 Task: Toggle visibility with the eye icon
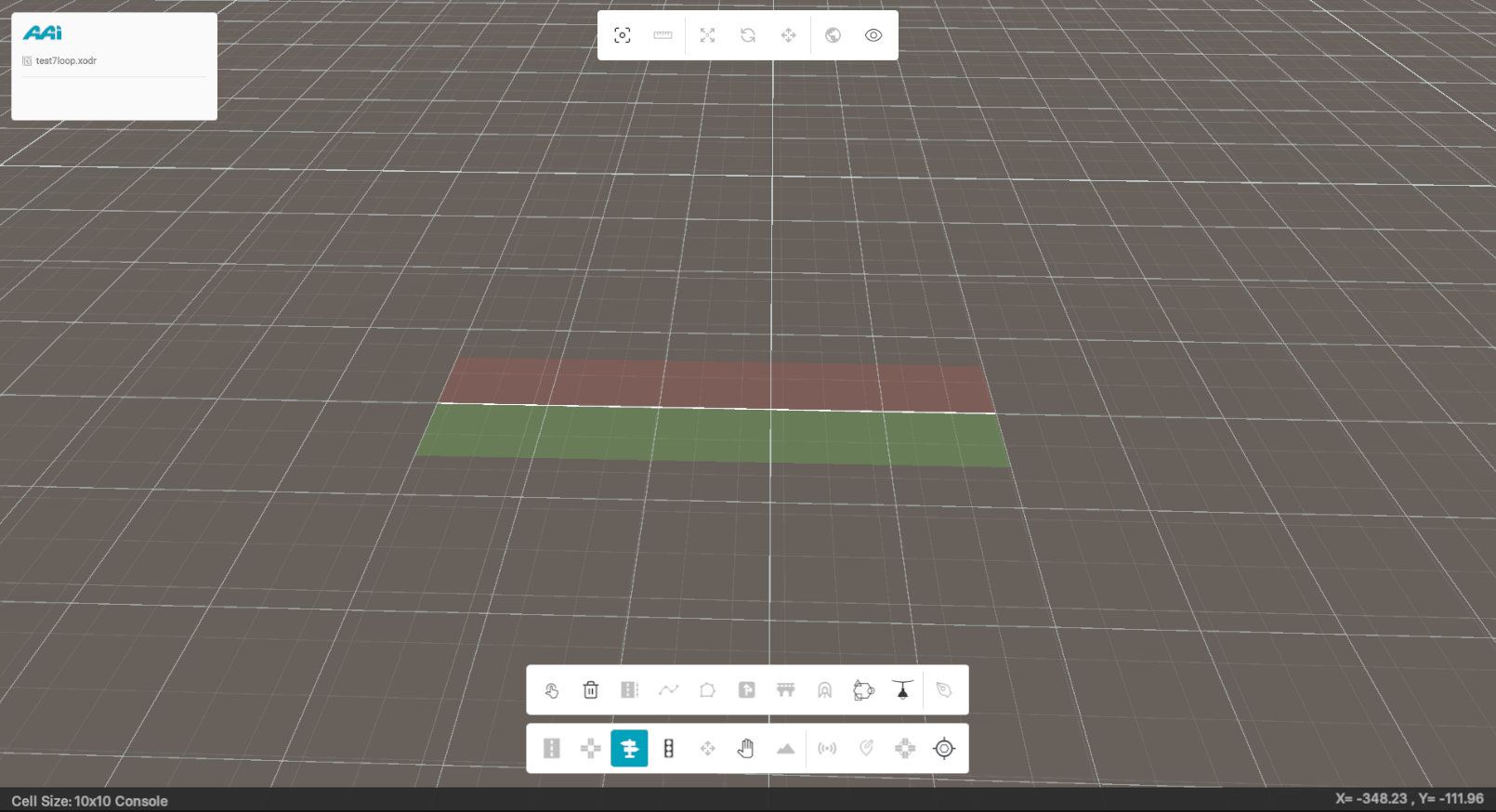tap(873, 35)
